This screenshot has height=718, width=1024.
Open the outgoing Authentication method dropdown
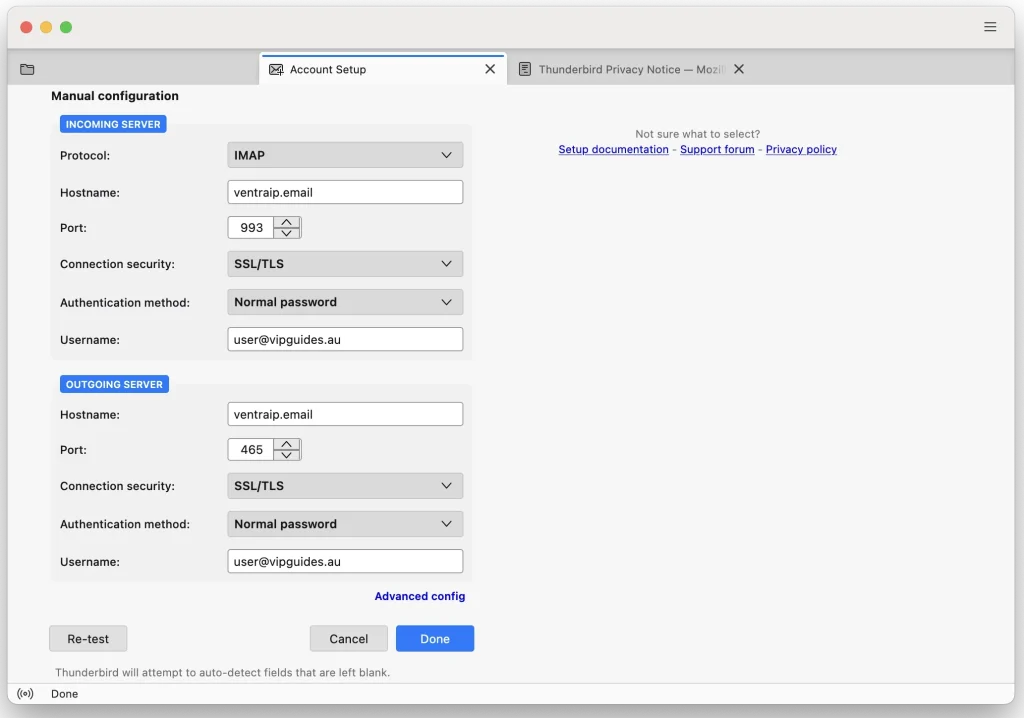pos(344,523)
